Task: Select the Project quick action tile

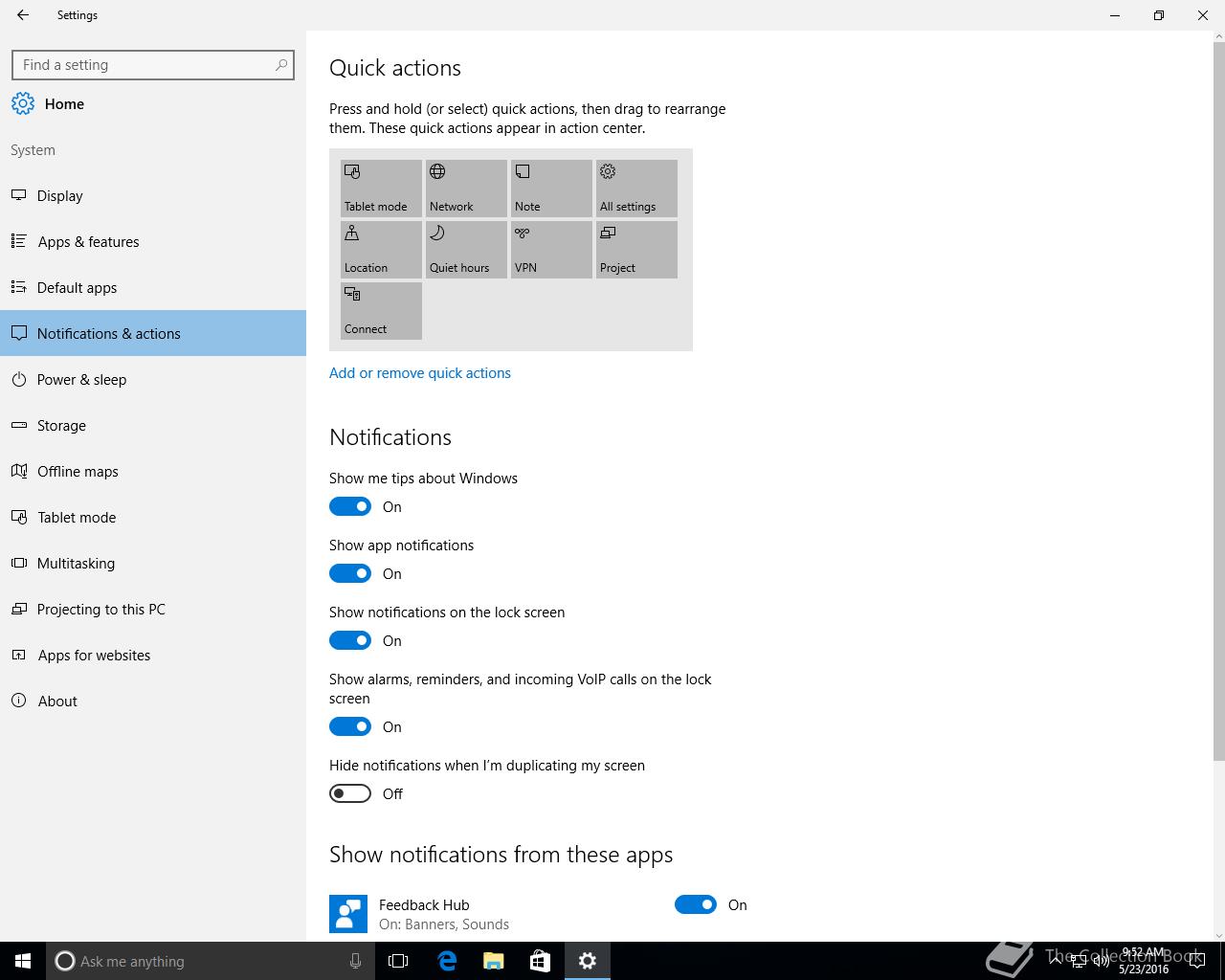Action: pos(636,250)
